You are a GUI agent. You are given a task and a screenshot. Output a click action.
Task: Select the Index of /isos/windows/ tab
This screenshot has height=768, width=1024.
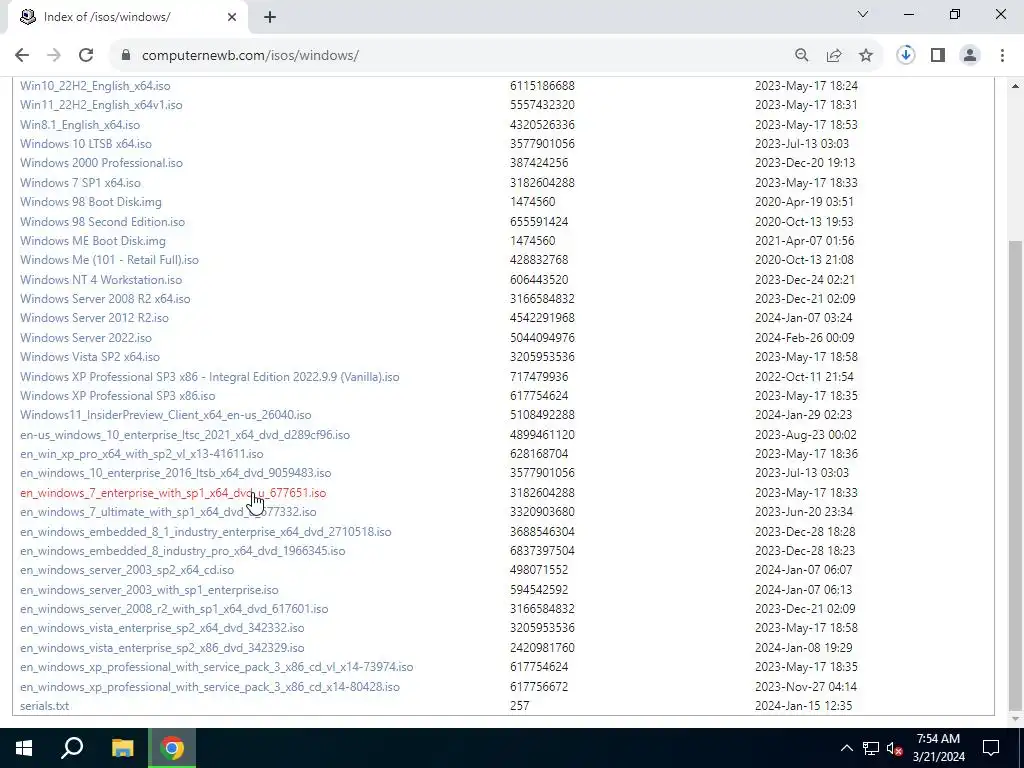[128, 17]
